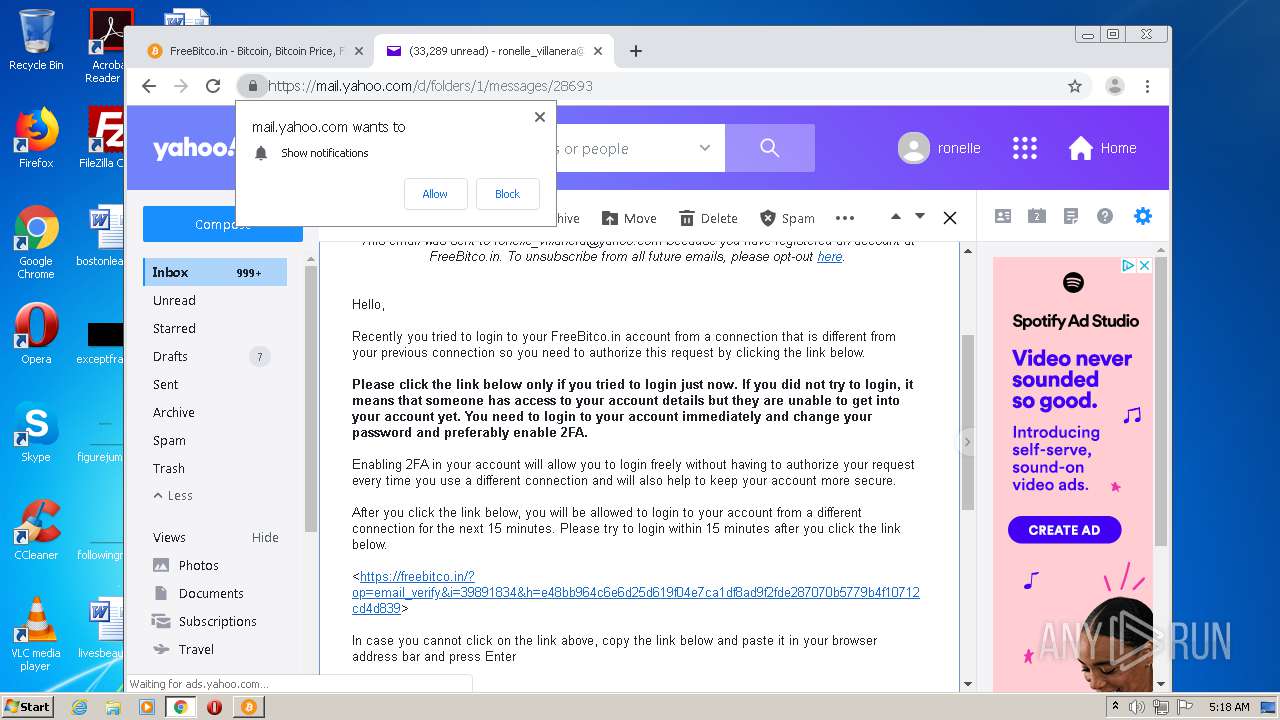1280x720 pixels.
Task: Delete the open email
Action: tap(708, 218)
